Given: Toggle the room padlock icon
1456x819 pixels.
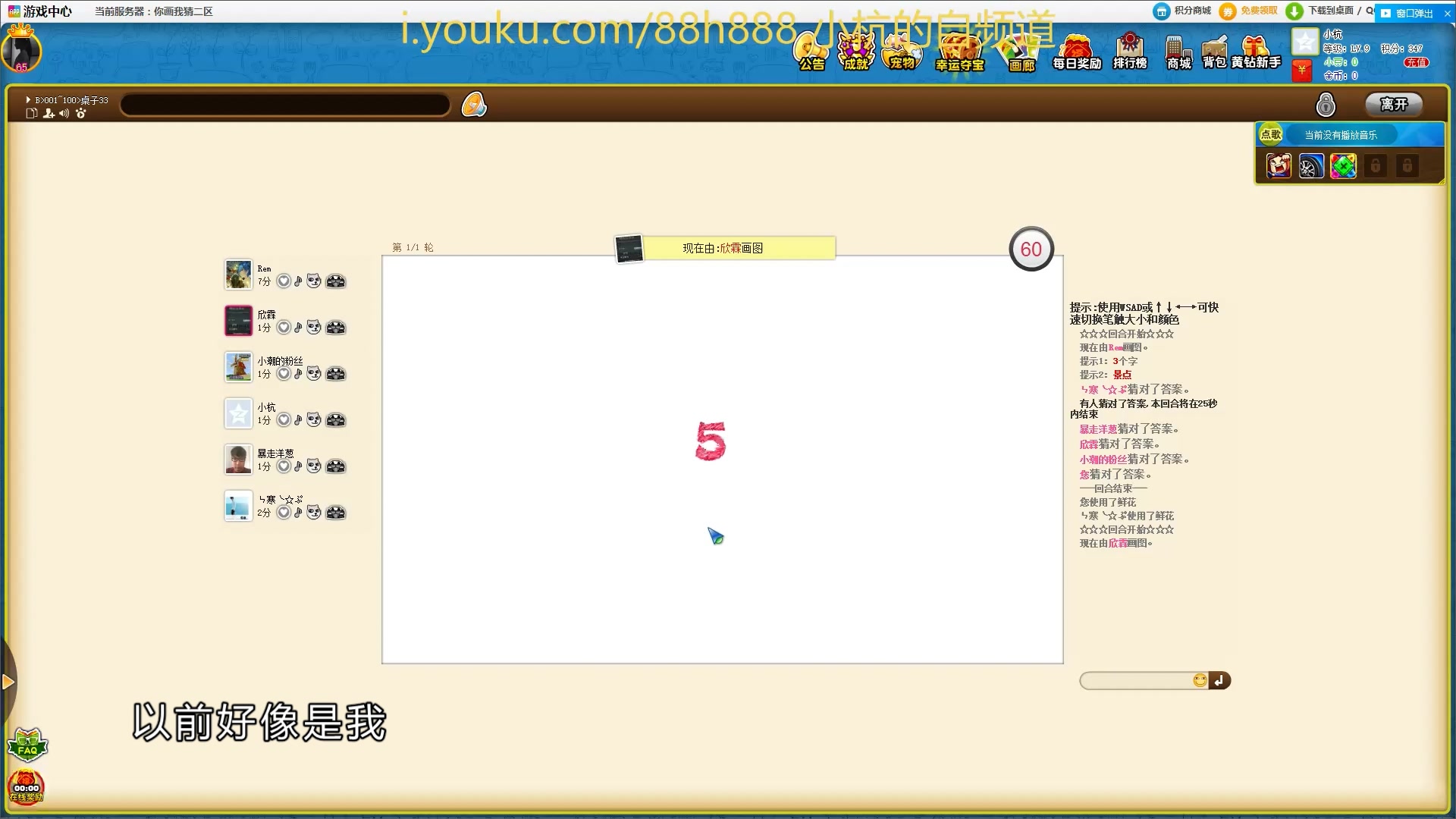Looking at the screenshot, I should click(1326, 104).
